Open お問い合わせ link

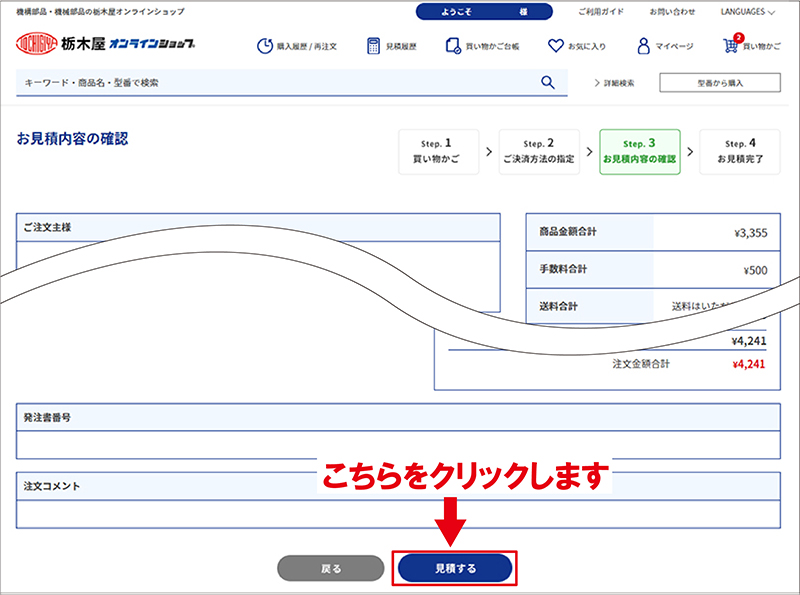click(672, 12)
